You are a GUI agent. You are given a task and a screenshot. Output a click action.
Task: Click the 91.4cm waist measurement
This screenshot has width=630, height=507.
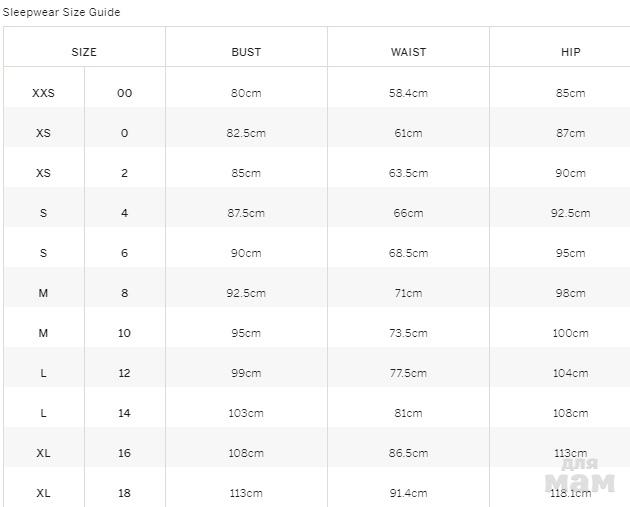point(408,493)
